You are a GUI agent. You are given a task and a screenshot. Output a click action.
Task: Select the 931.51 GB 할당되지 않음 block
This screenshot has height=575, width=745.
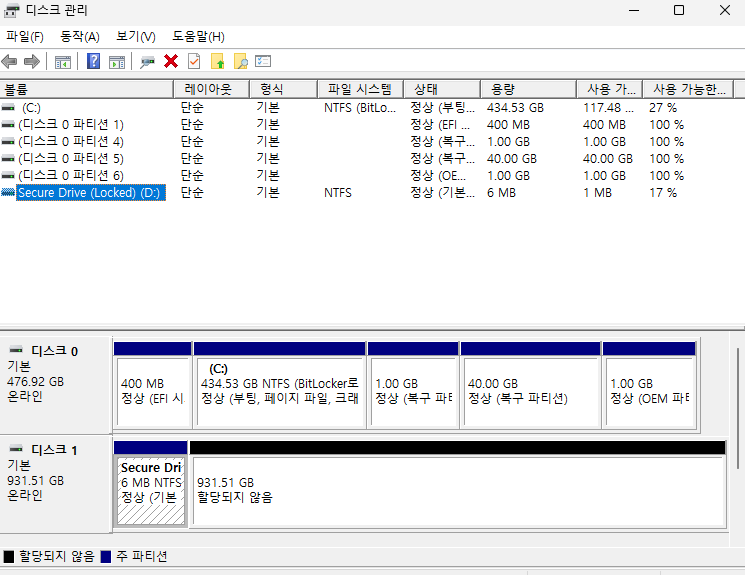[458, 484]
